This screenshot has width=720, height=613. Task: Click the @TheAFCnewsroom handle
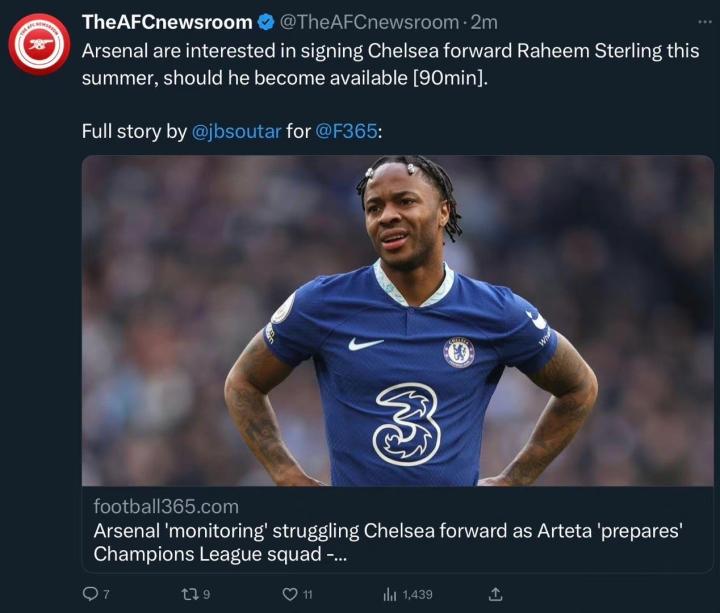click(369, 22)
